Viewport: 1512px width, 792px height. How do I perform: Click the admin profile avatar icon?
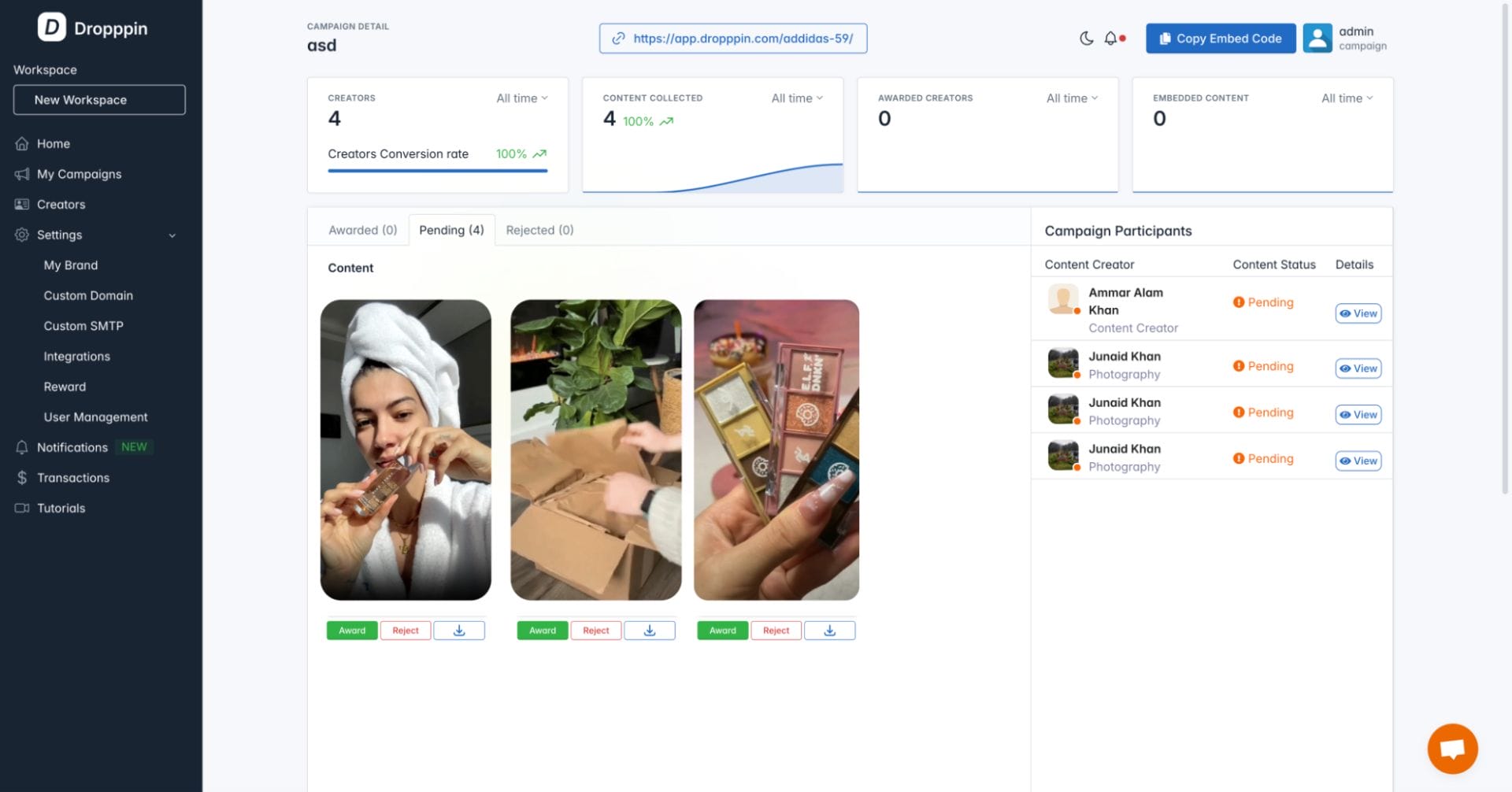tap(1317, 39)
